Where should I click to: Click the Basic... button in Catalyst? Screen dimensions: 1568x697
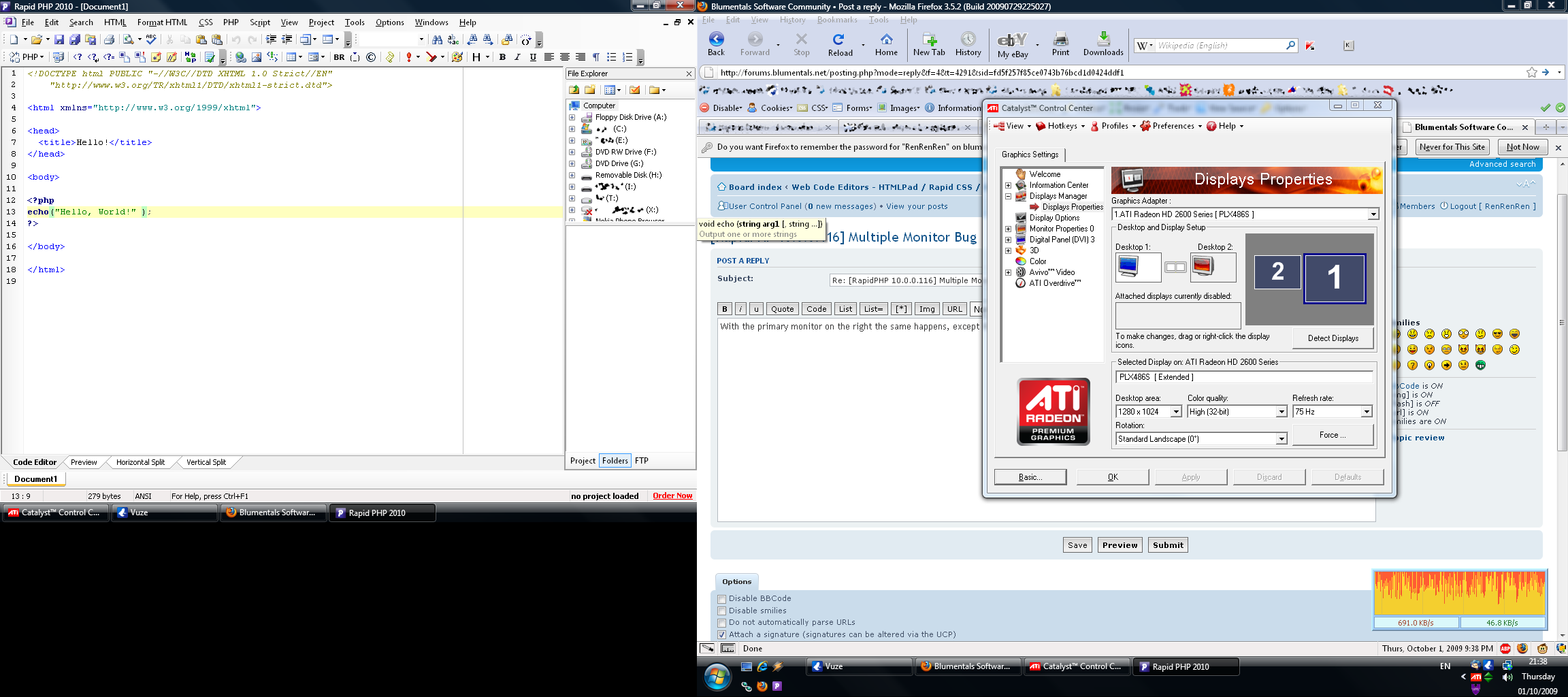tap(1030, 477)
